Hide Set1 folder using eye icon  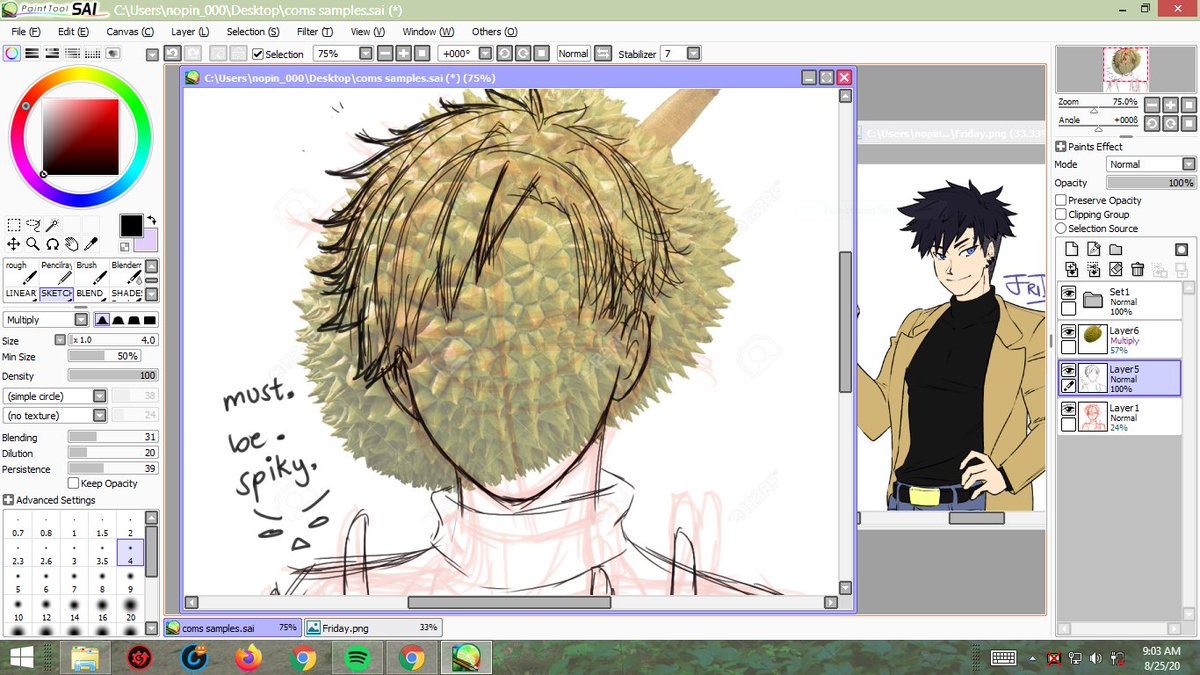point(1069,293)
